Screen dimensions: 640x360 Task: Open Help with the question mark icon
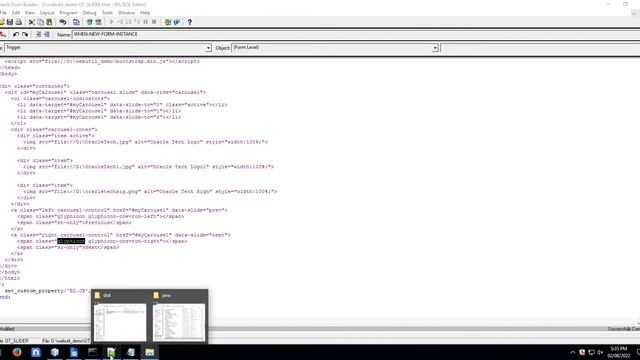[x=189, y=22]
